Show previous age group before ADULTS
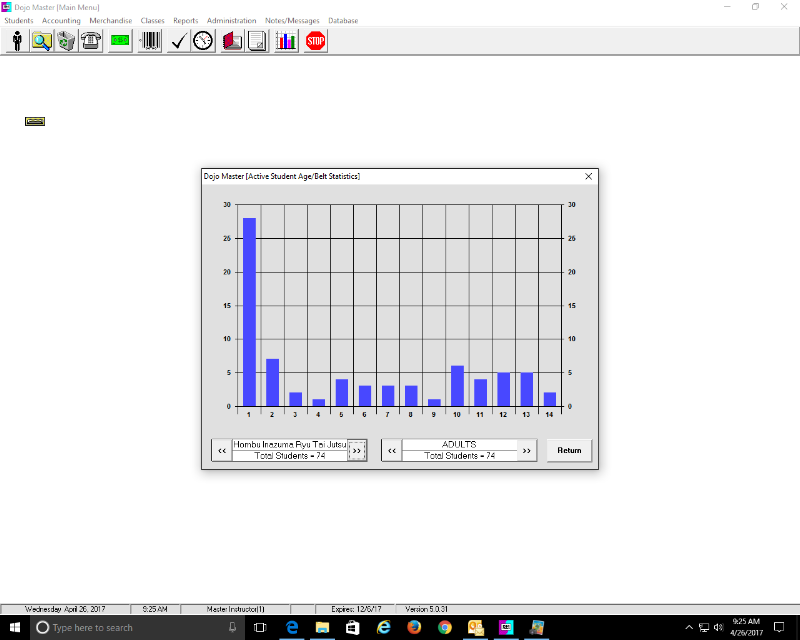The image size is (800, 640). point(392,451)
